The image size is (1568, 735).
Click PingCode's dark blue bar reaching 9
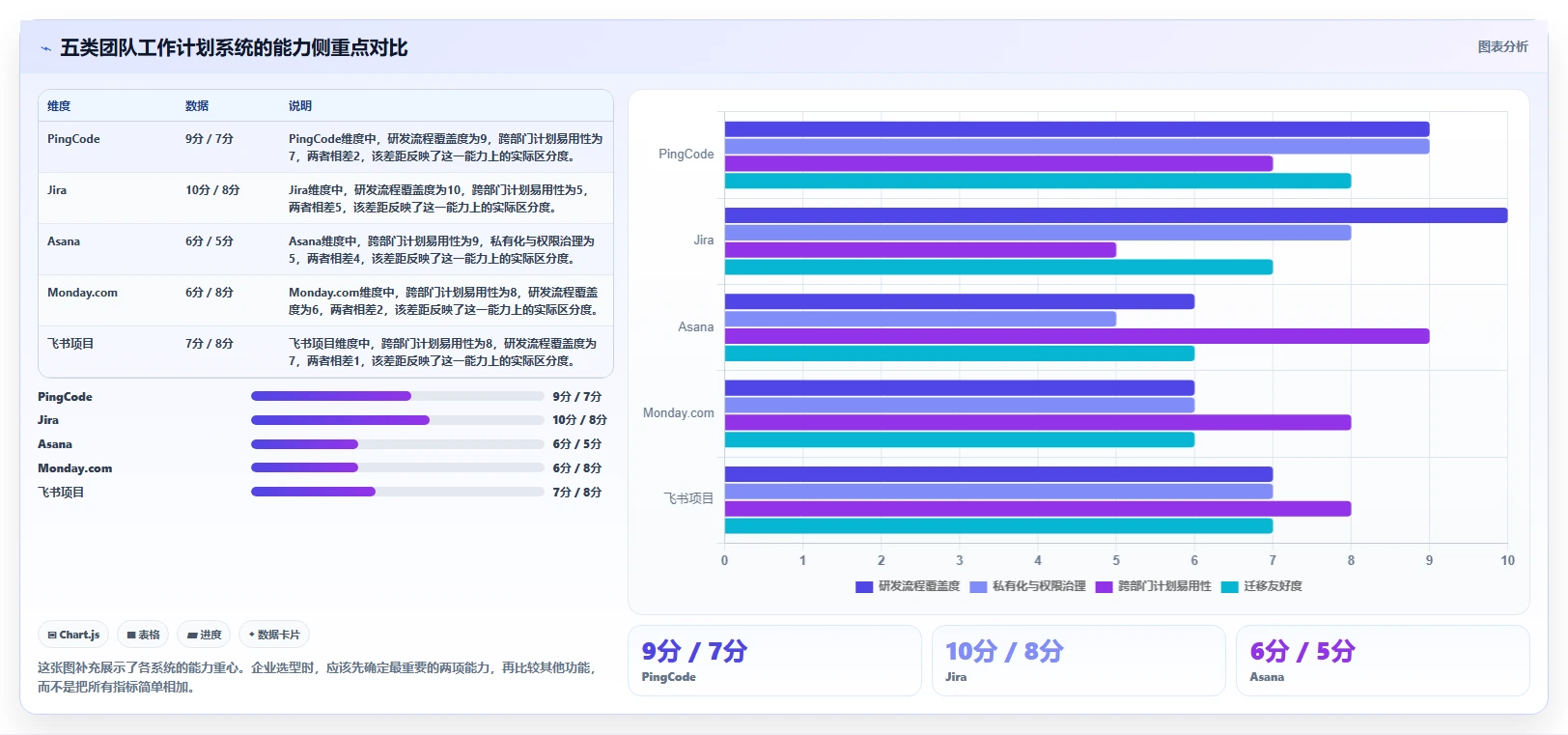1077,129
